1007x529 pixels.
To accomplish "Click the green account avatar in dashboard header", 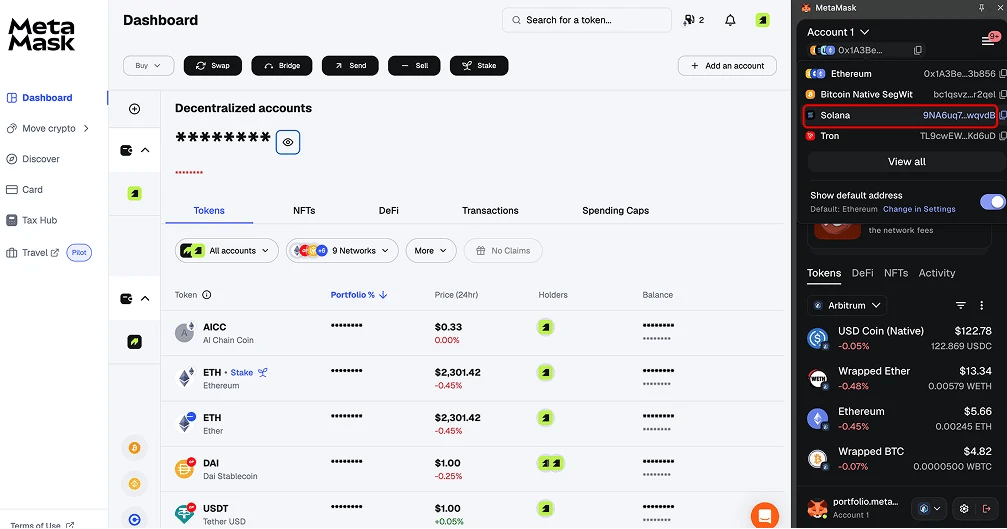I will pos(762,20).
